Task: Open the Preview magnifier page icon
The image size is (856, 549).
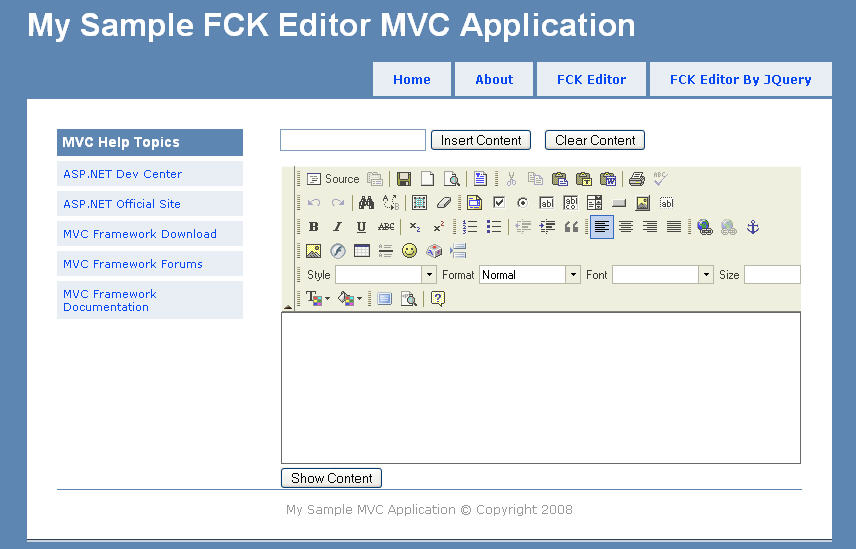Action: pos(451,179)
